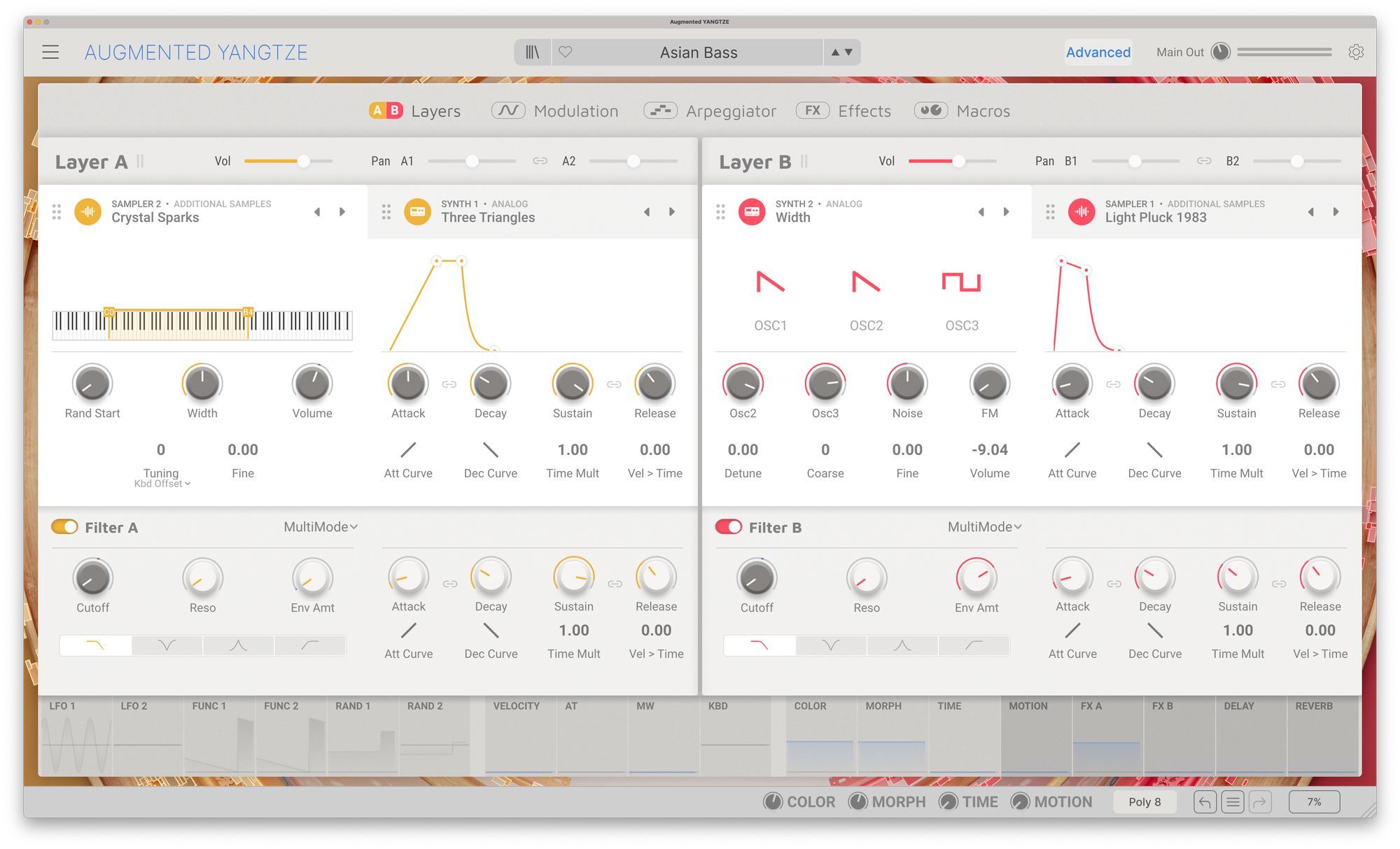
Task: Toggle Filter B on or off
Action: (x=729, y=527)
